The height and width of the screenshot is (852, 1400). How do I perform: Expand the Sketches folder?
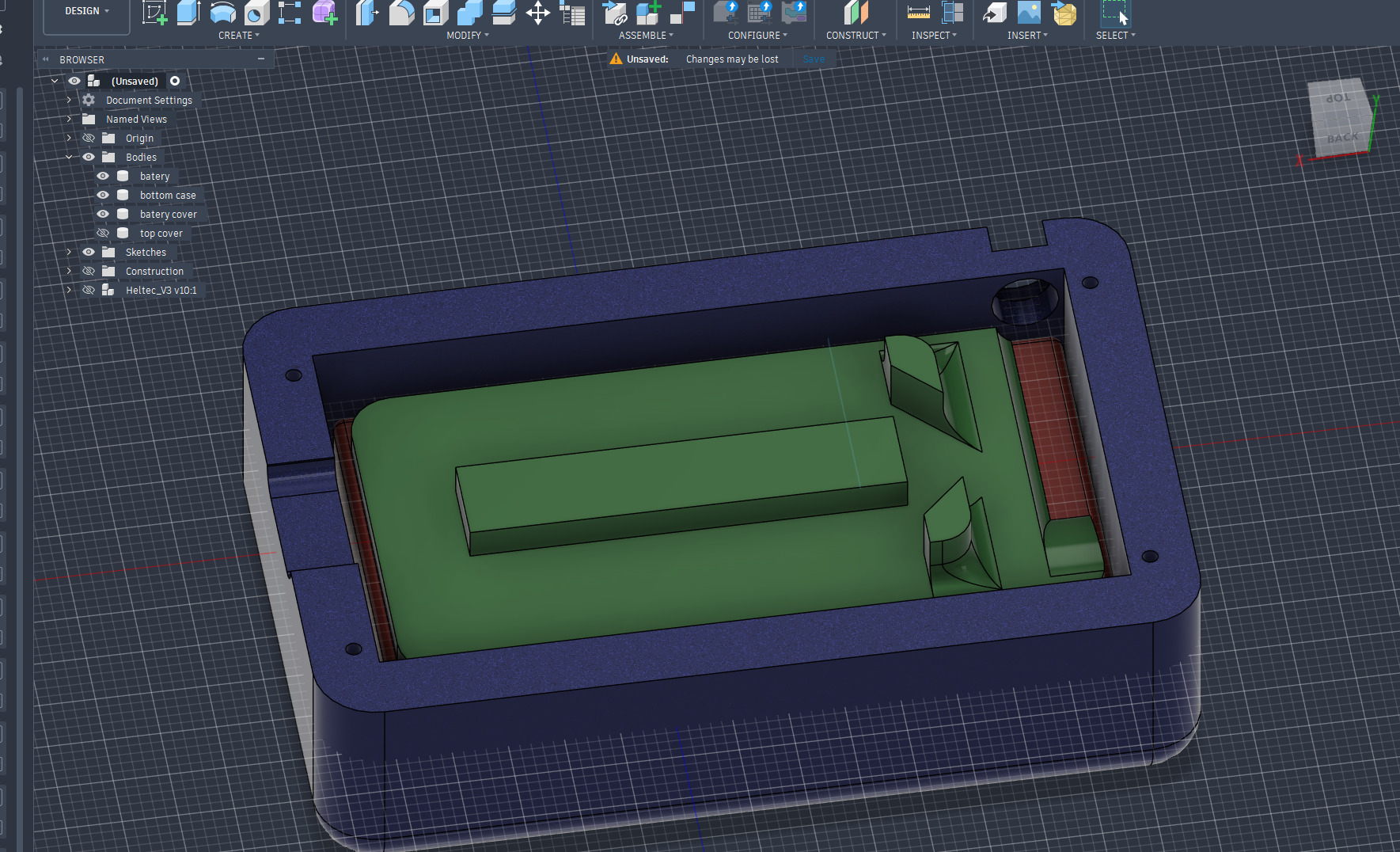point(69,252)
